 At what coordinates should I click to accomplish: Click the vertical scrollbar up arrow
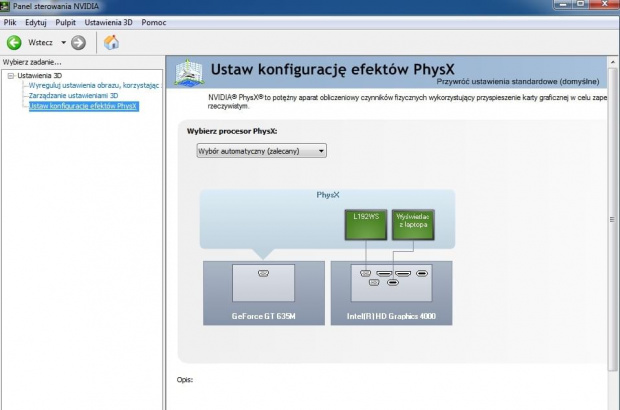point(612,62)
